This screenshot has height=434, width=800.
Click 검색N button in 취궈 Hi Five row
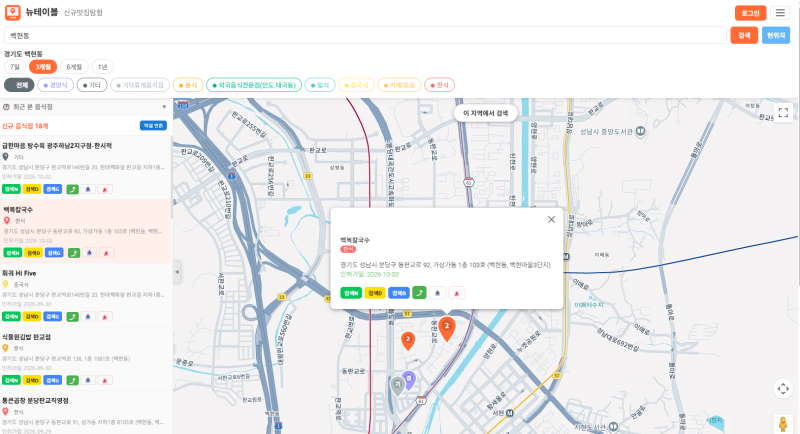[x=11, y=317]
